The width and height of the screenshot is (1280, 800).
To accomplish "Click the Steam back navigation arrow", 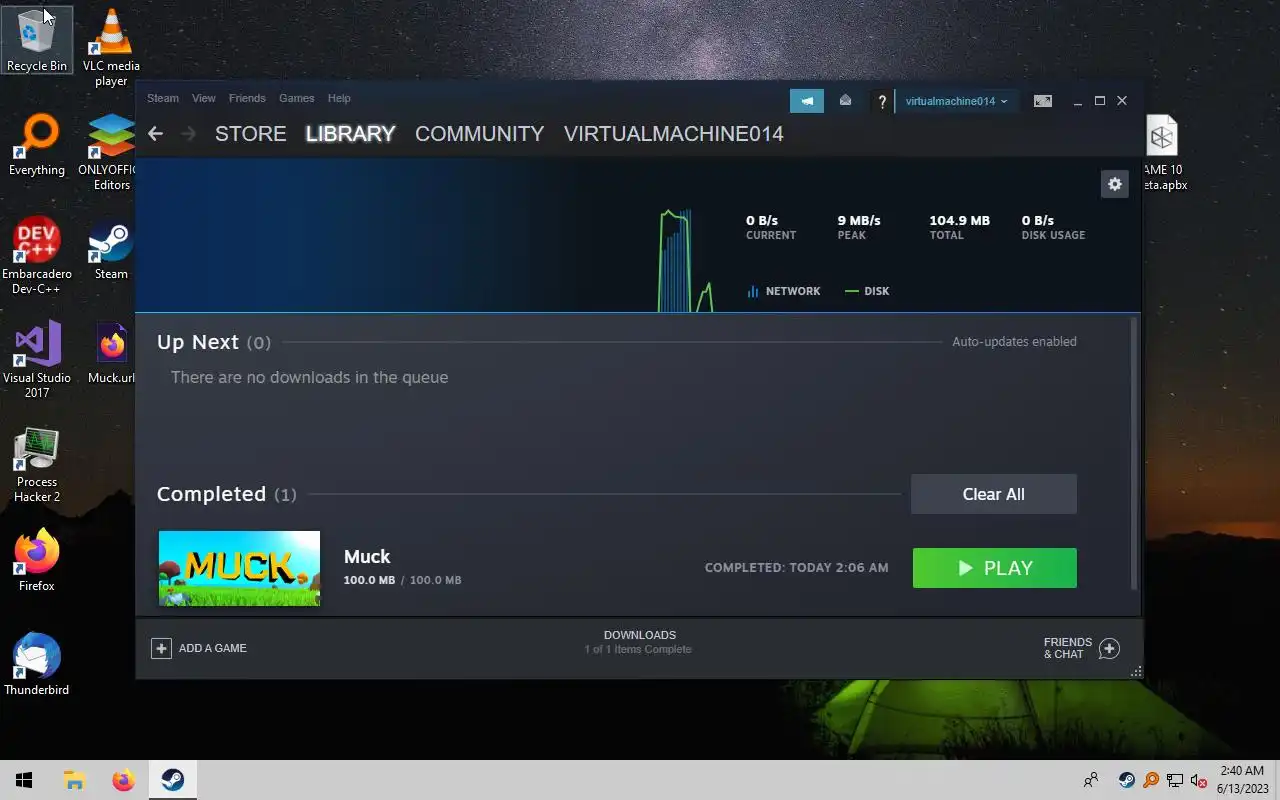I will click(155, 133).
